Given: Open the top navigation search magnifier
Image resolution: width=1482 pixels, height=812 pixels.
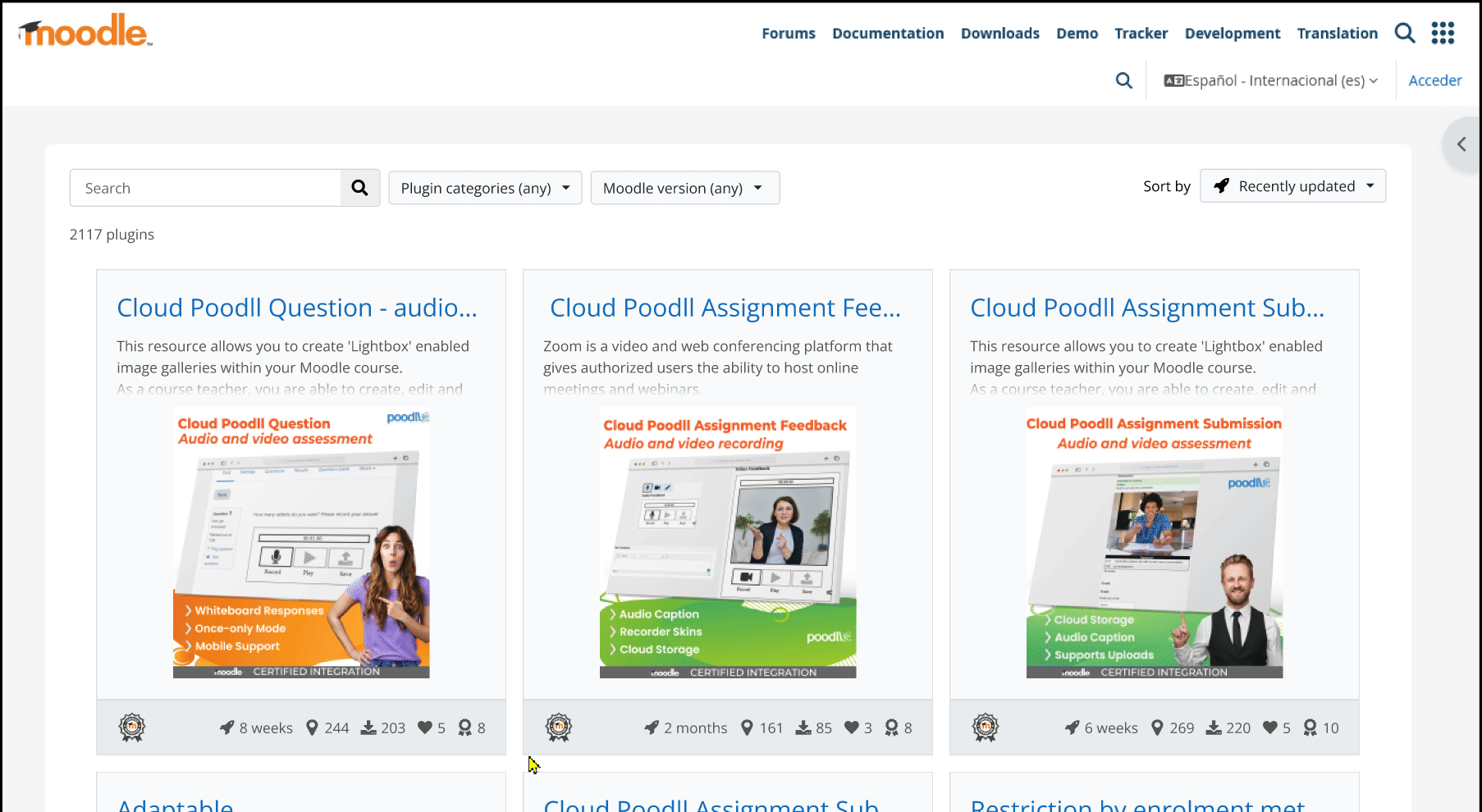Looking at the screenshot, I should 1405,33.
